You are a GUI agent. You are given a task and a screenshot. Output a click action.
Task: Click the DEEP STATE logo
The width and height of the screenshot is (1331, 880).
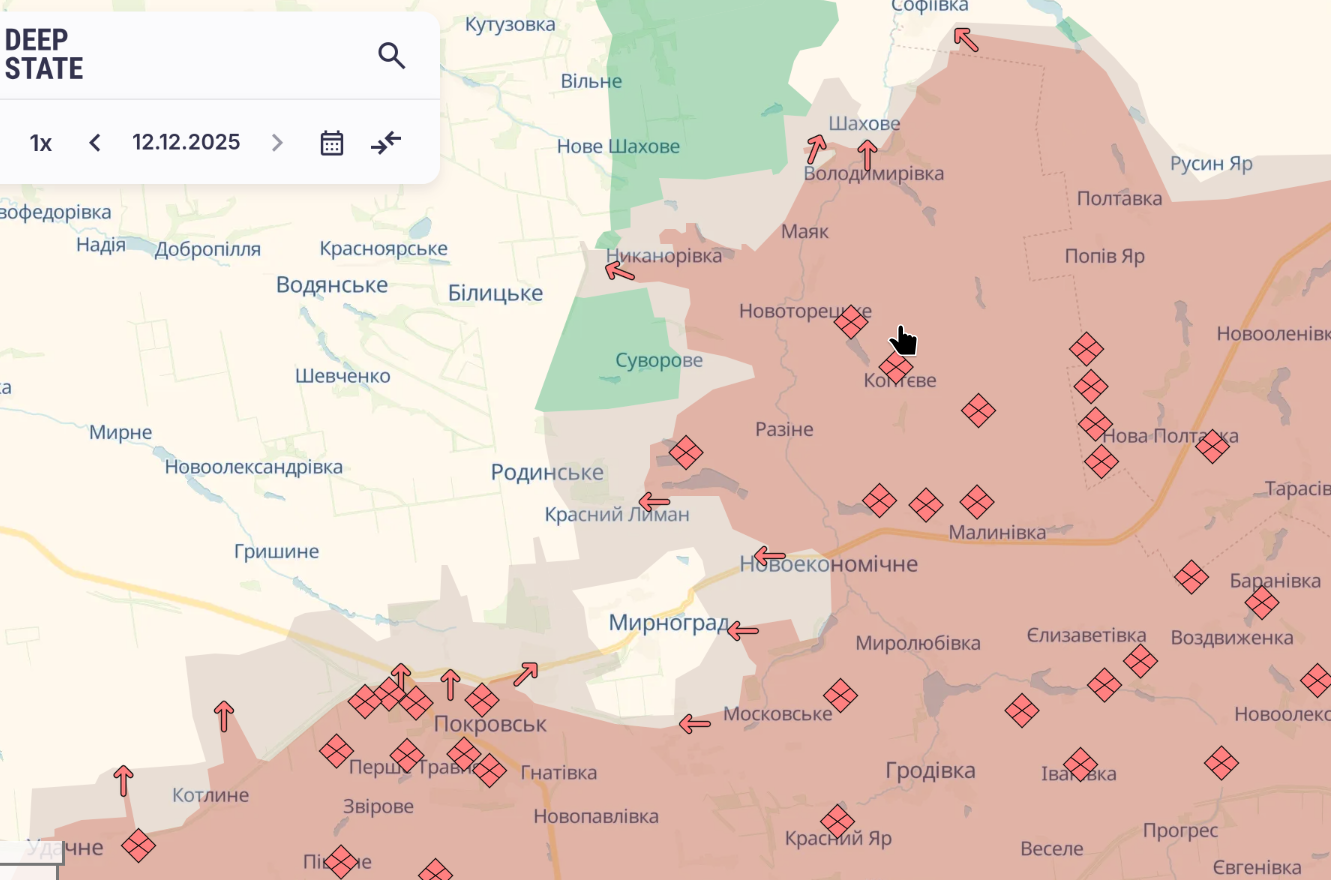click(44, 55)
